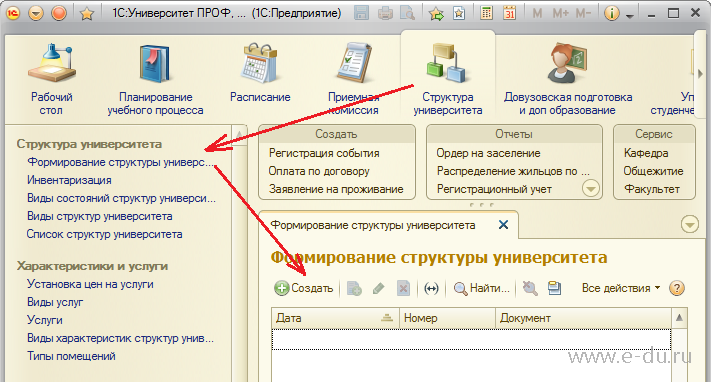Click the navigation panel scroll up arrow

239,134
